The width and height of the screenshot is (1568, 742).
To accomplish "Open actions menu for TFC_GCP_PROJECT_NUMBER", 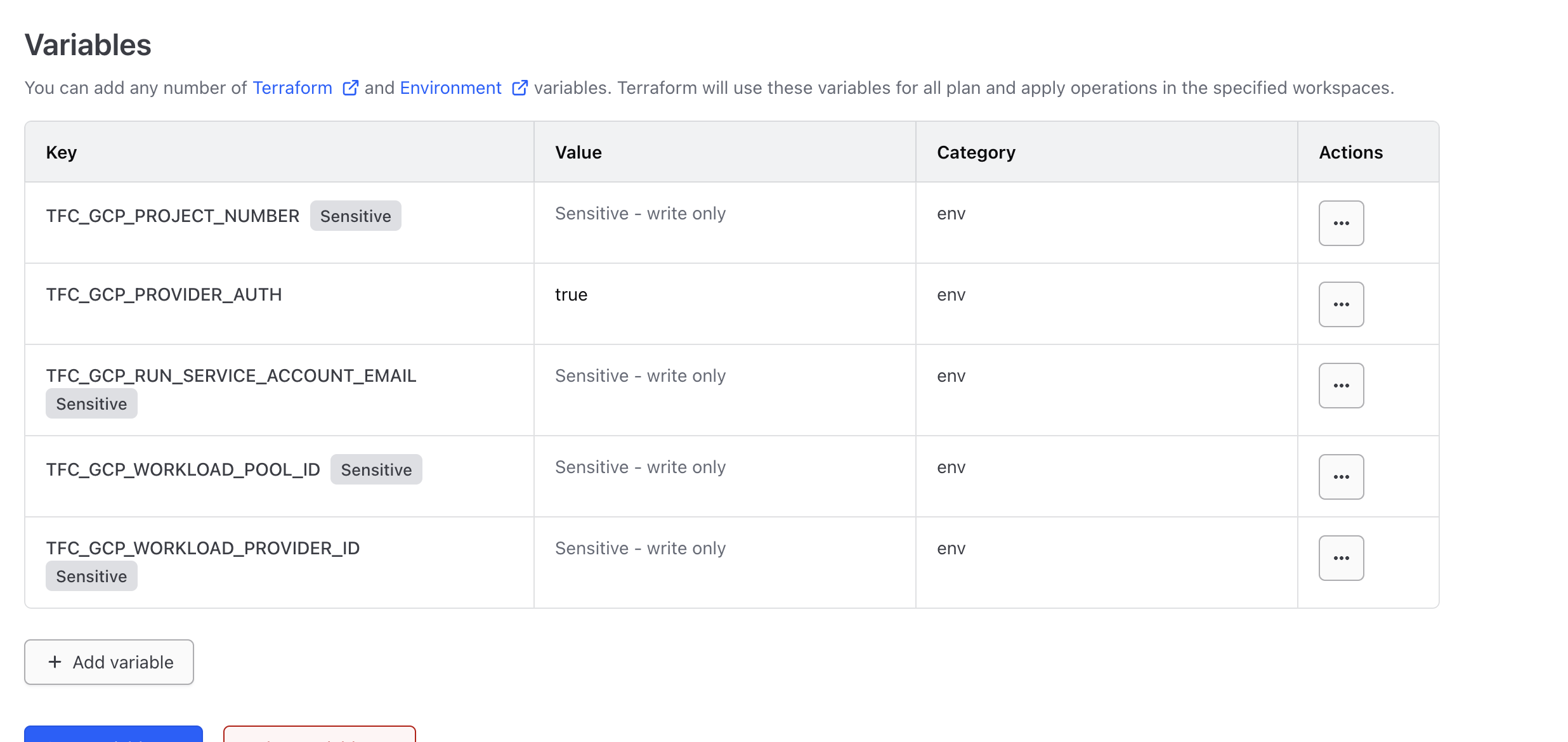I will (x=1341, y=223).
